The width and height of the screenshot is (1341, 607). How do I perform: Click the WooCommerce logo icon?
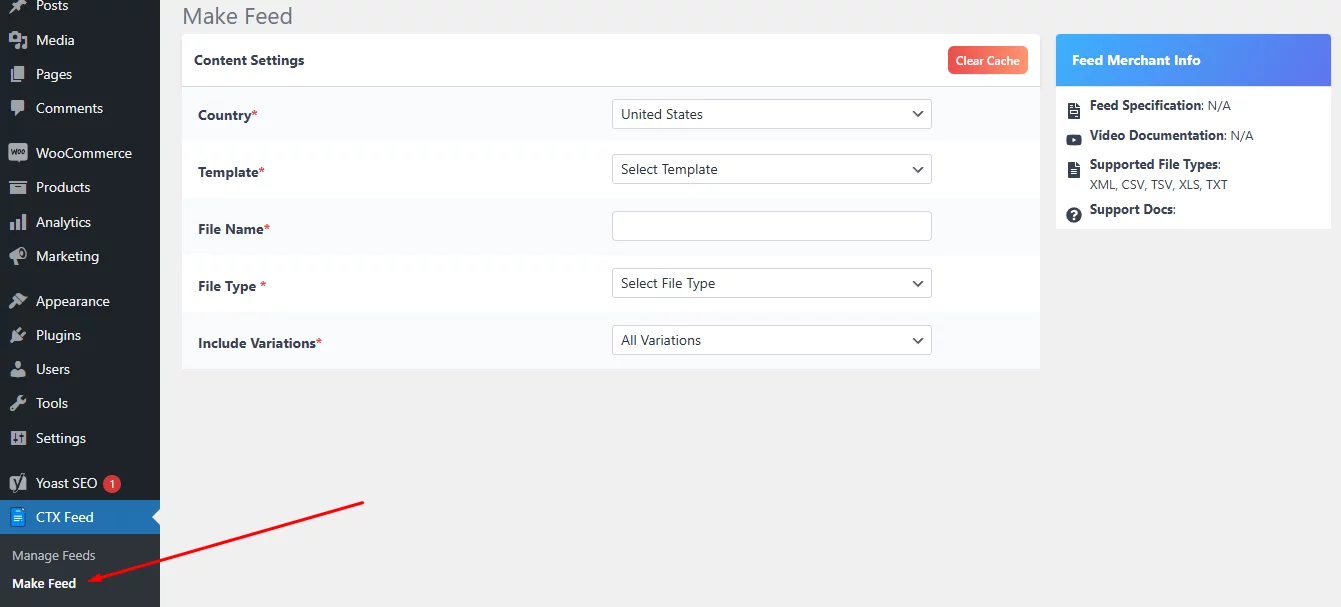pos(18,153)
